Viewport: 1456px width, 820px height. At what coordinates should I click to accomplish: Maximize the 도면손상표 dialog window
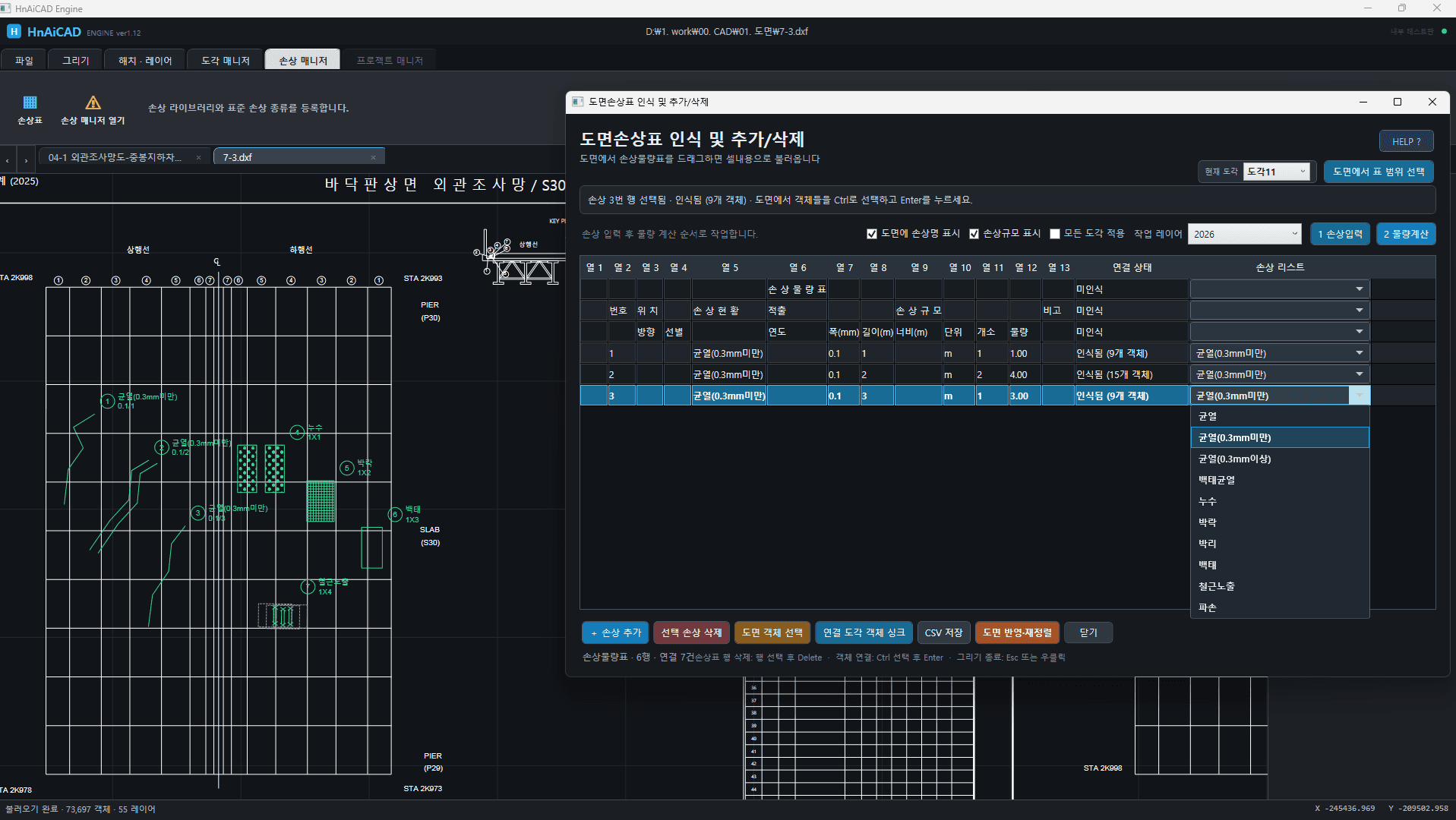tap(1397, 102)
